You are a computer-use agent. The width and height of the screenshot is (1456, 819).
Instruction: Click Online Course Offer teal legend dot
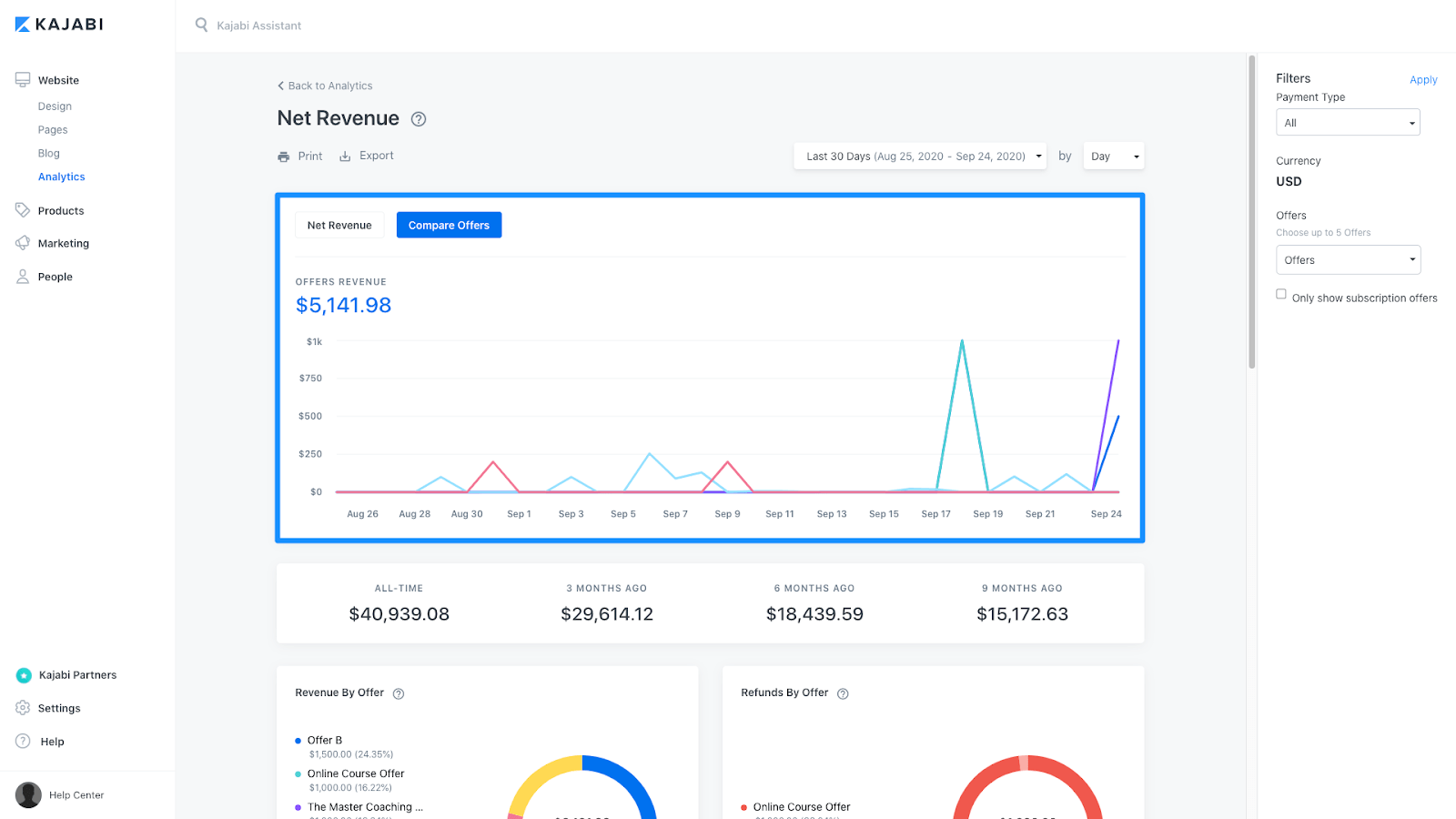pyautogui.click(x=298, y=774)
